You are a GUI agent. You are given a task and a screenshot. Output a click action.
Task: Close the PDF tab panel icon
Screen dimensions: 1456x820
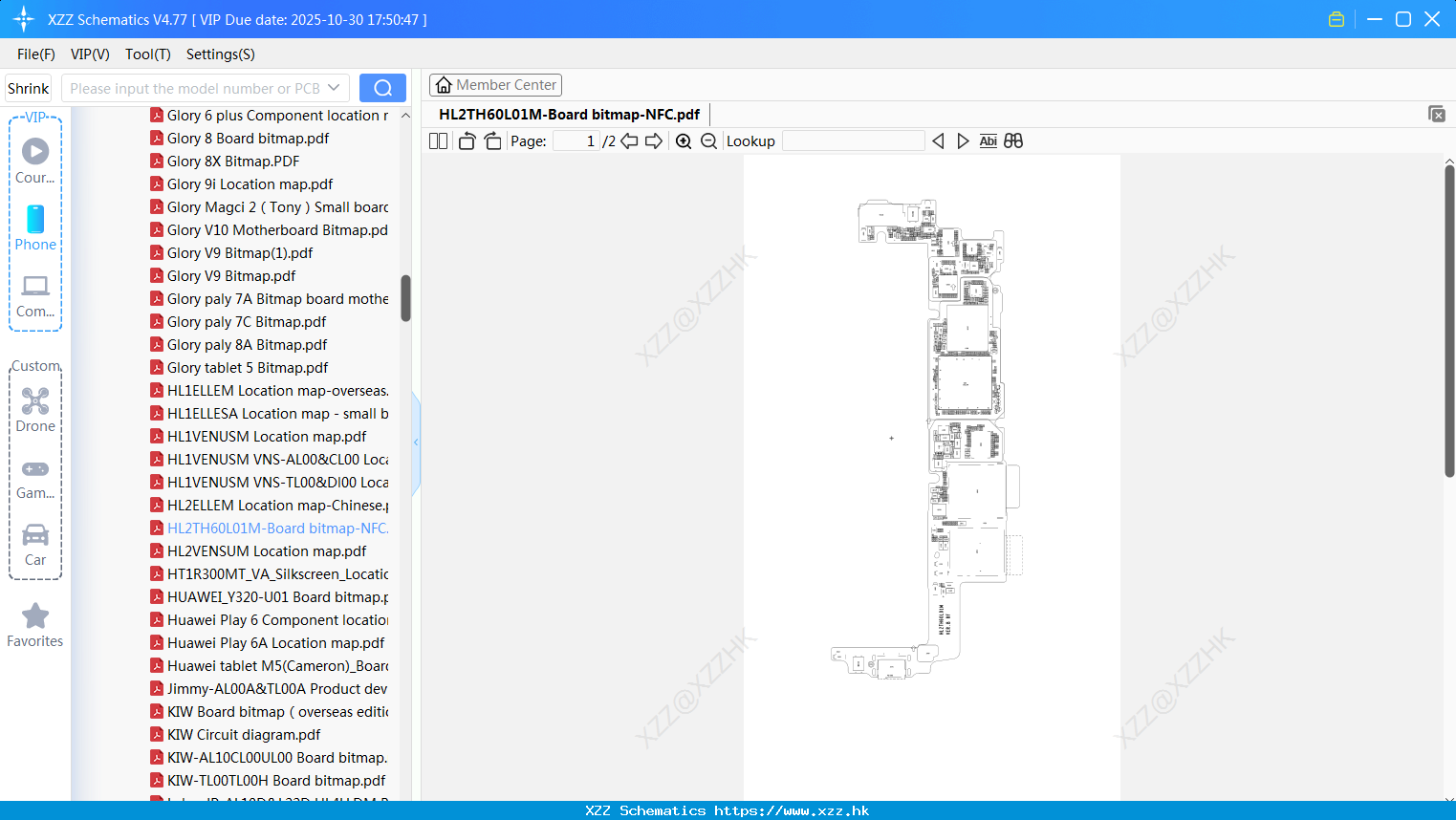click(x=1436, y=114)
